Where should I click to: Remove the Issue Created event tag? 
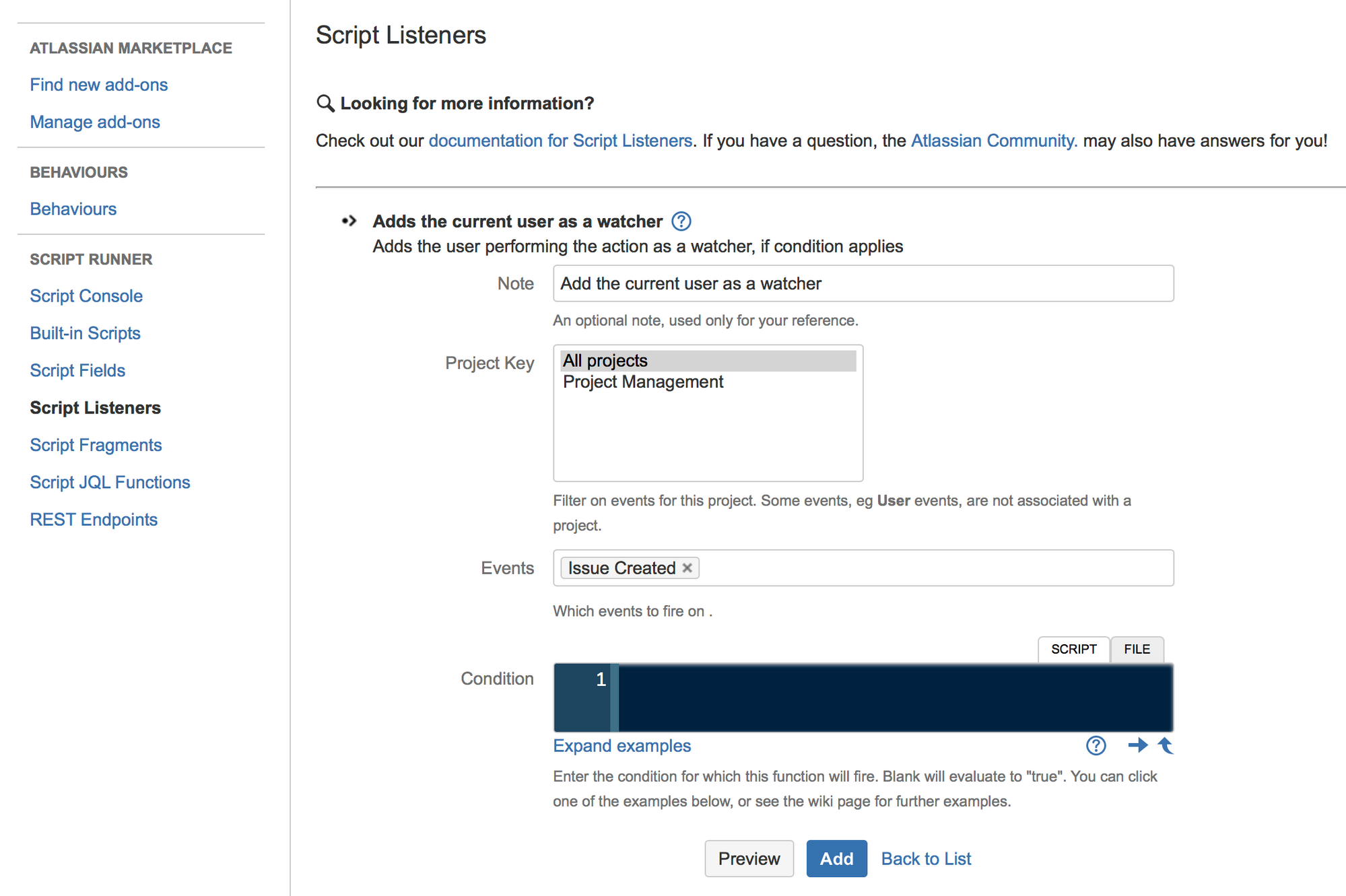click(x=687, y=567)
